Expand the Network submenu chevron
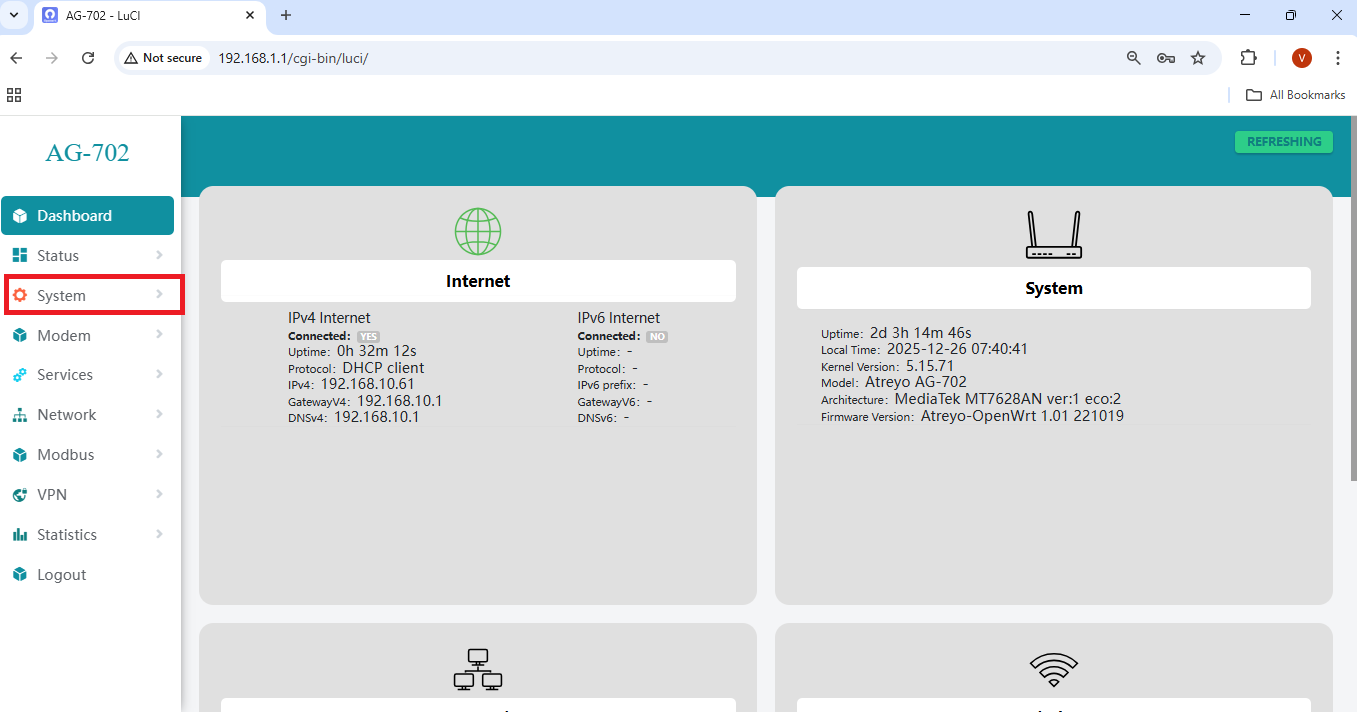 pos(159,414)
